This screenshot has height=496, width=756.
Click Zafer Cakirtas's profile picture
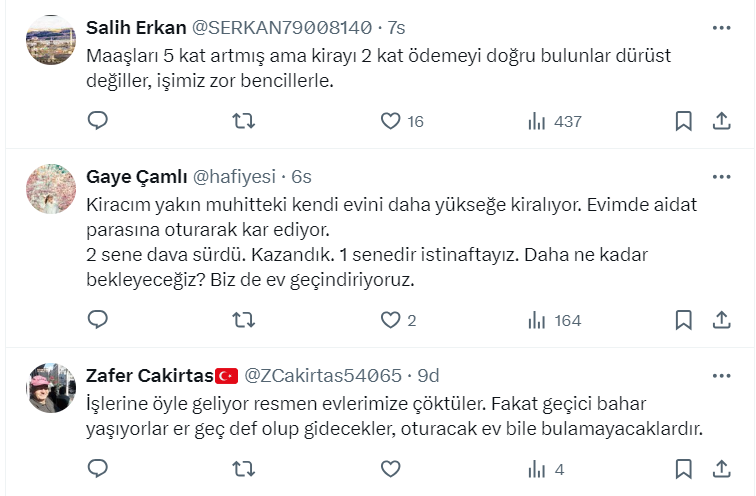click(51, 388)
